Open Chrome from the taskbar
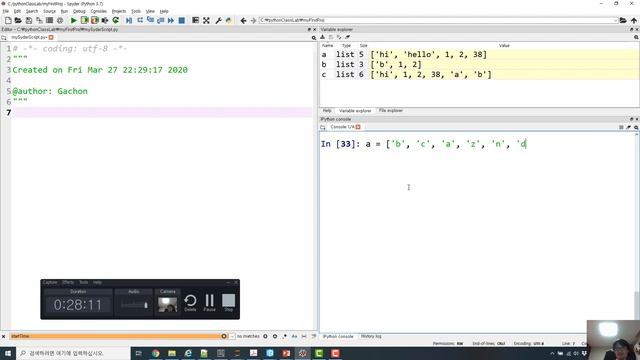This screenshot has height=360, width=640. pyautogui.click(x=156, y=353)
